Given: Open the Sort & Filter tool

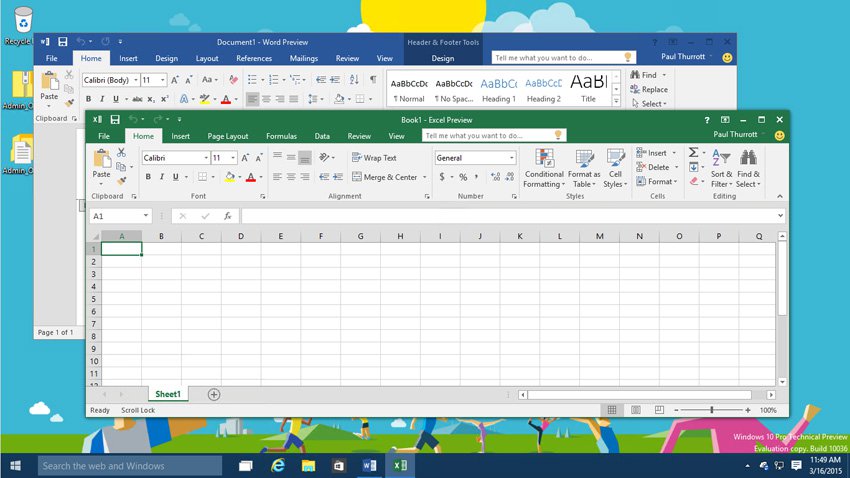Looking at the screenshot, I should [x=721, y=168].
